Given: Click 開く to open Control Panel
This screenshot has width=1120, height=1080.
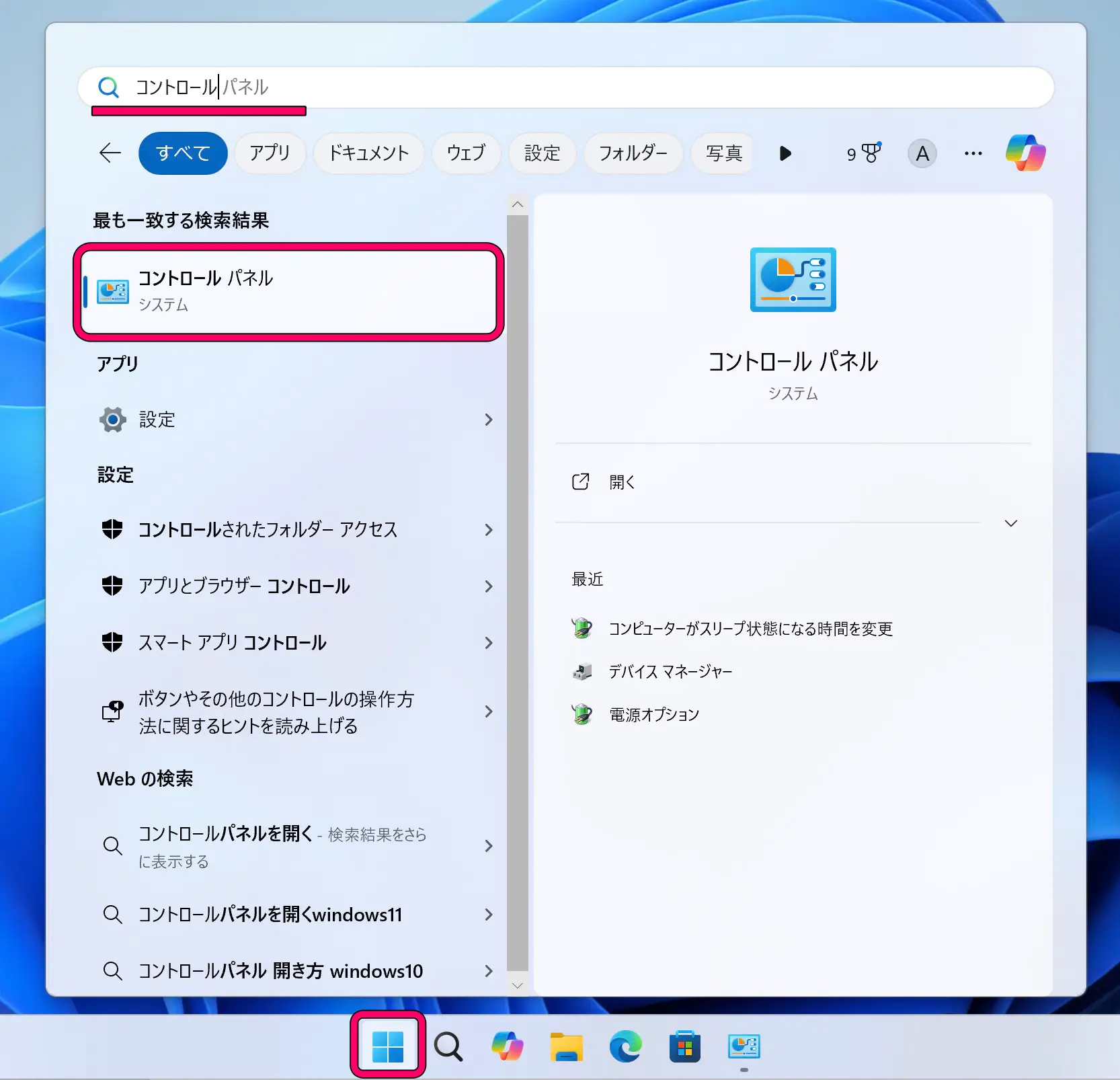Looking at the screenshot, I should click(x=622, y=482).
